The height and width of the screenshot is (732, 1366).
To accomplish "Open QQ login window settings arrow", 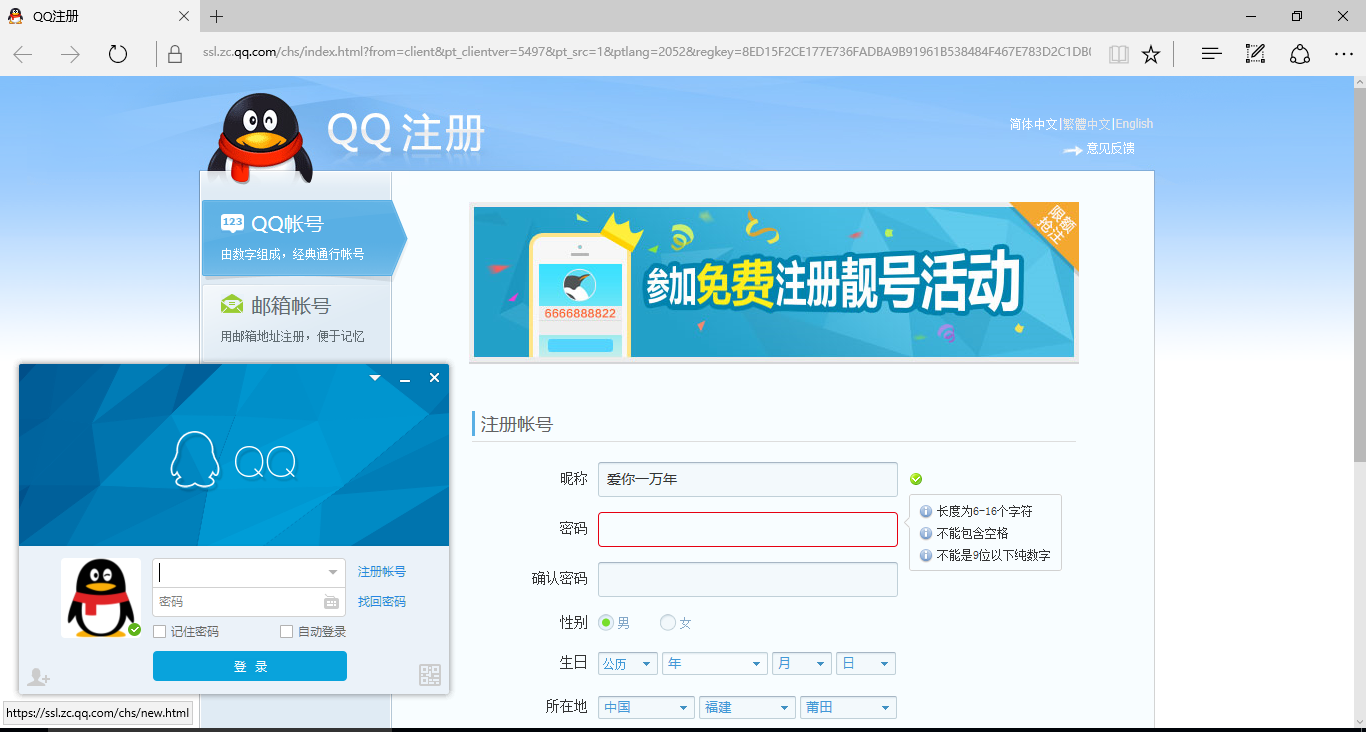I will 375,378.
